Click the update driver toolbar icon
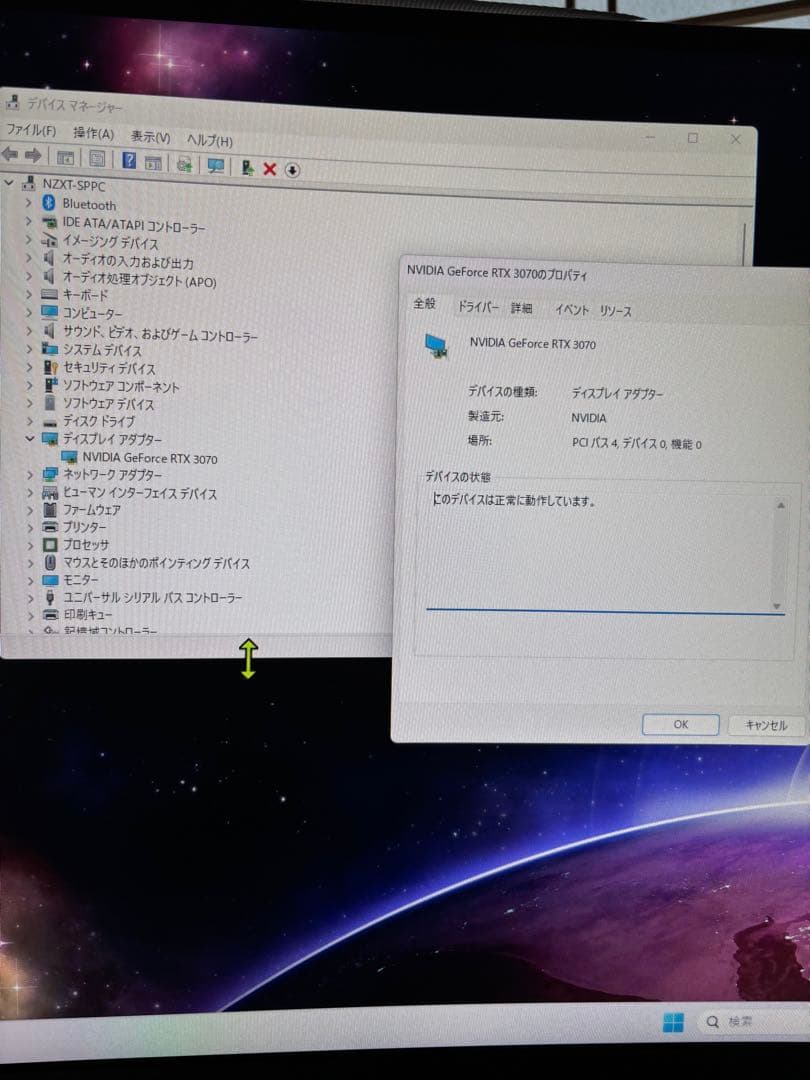 [x=247, y=167]
